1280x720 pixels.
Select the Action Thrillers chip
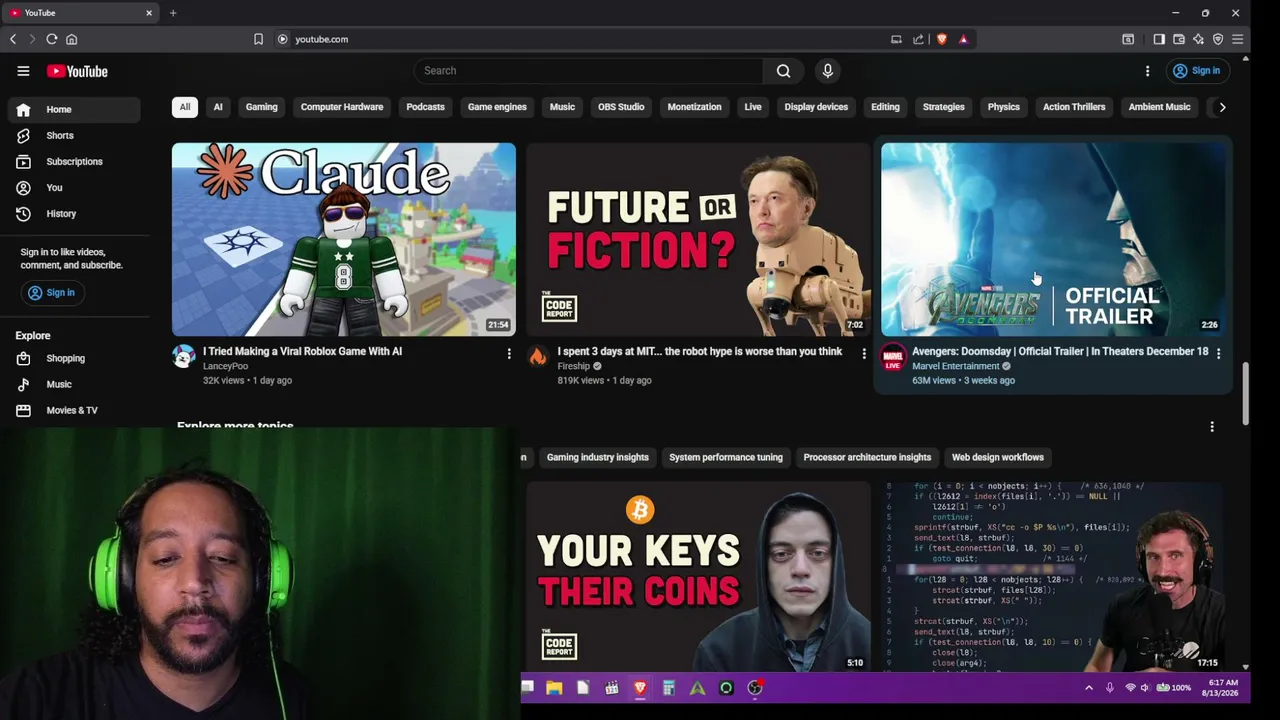[x=1074, y=107]
